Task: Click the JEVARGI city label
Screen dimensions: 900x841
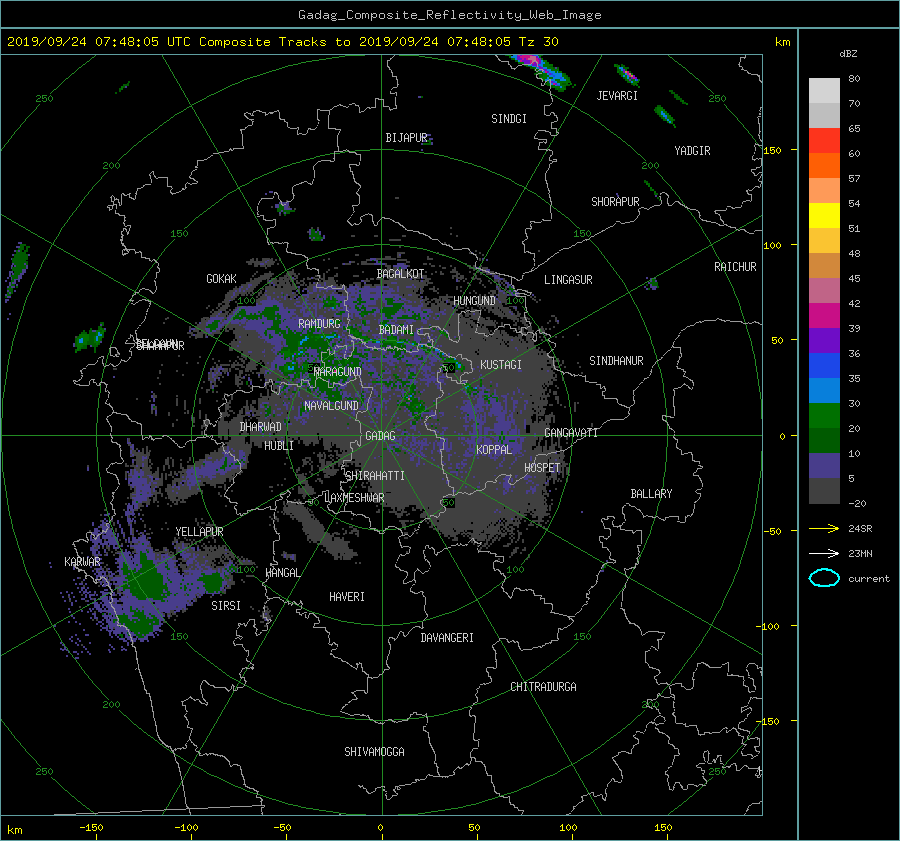Action: [617, 96]
